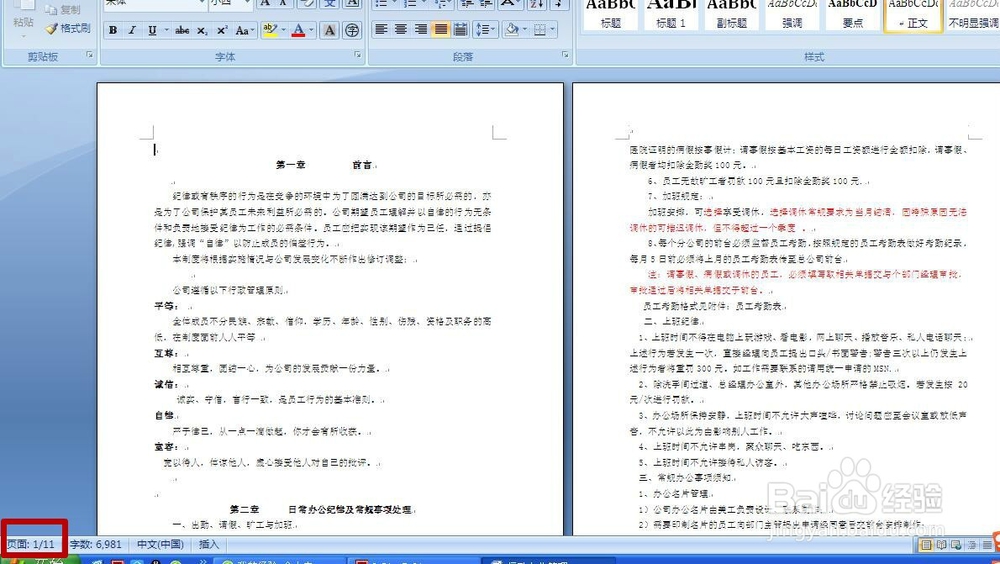
Task: Select the Format Painter 格式刷
Action: pos(68,28)
